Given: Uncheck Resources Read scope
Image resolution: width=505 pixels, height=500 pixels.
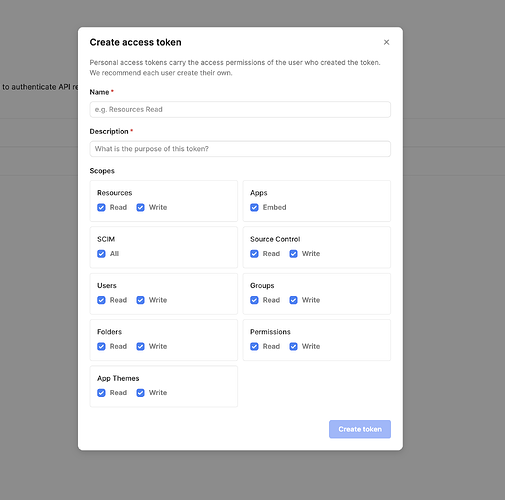Looking at the screenshot, I should point(101,207).
